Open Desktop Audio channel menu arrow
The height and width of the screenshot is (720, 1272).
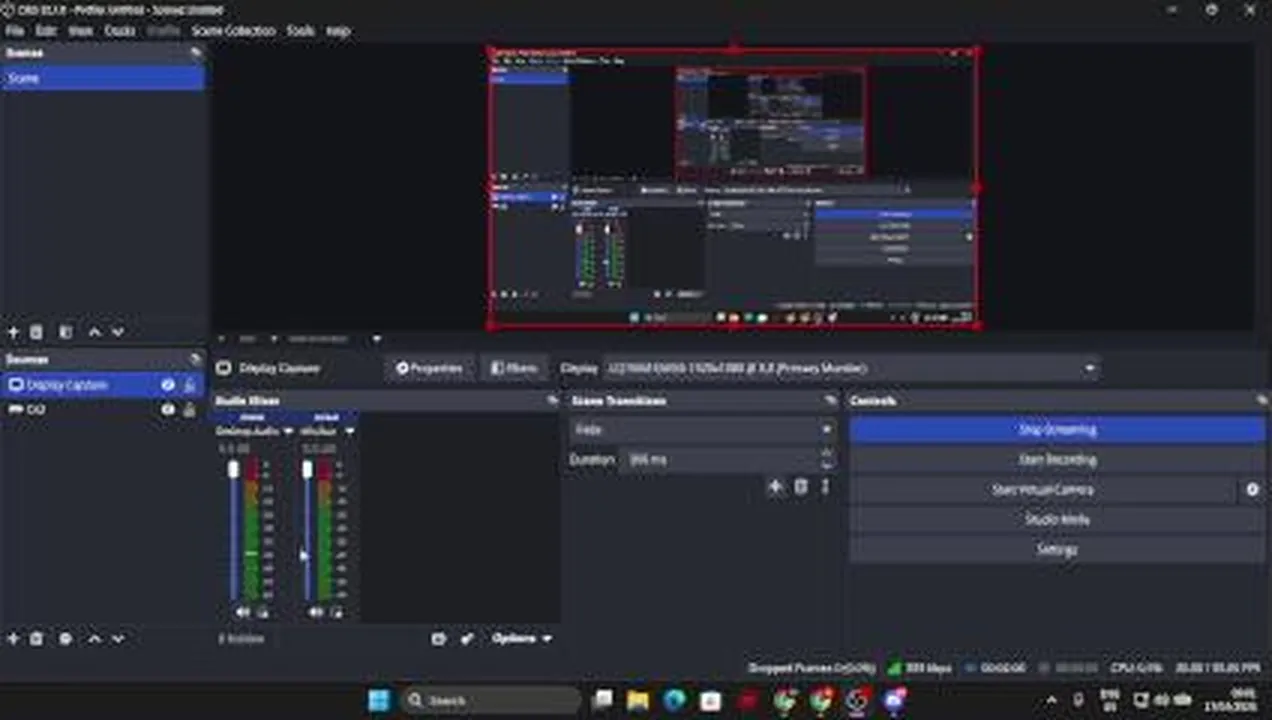[x=288, y=431]
